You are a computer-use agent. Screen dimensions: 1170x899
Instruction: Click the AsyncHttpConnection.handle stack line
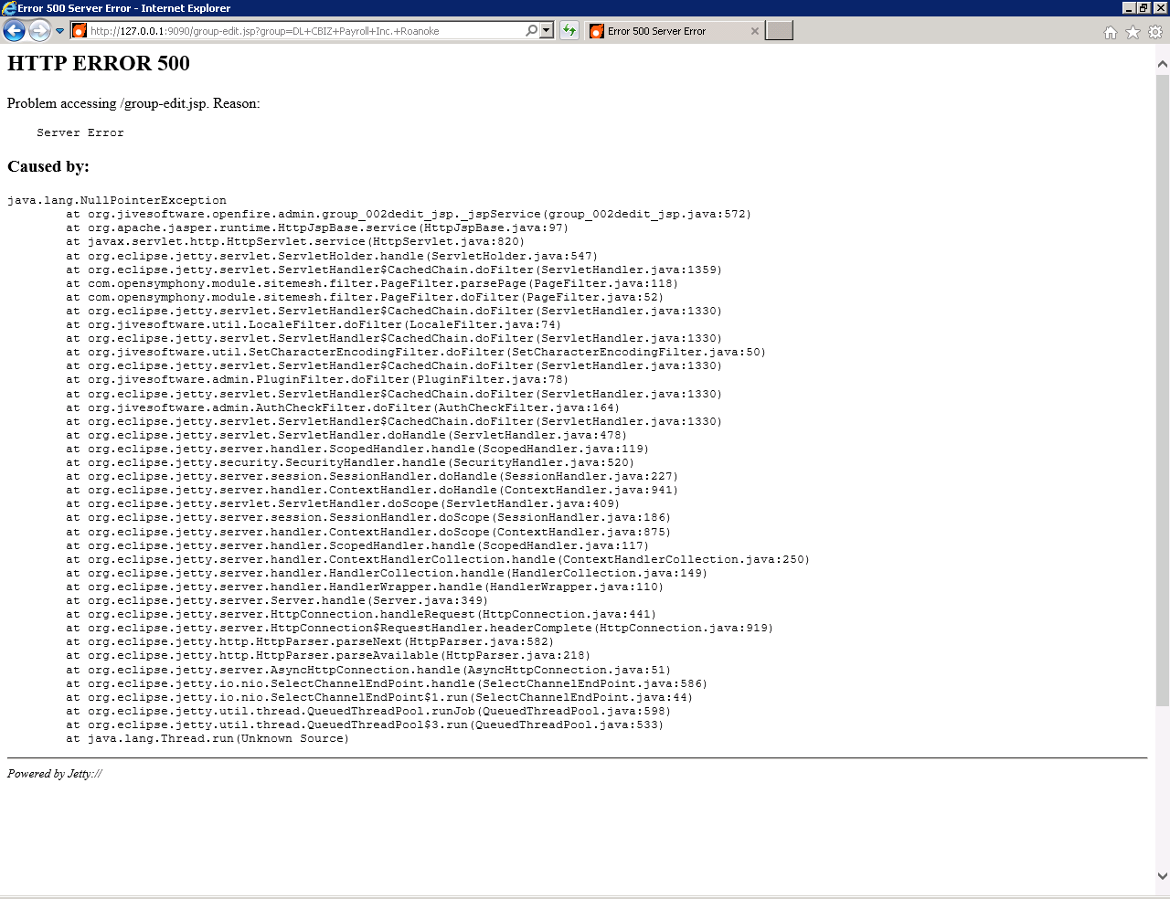pos(368,670)
